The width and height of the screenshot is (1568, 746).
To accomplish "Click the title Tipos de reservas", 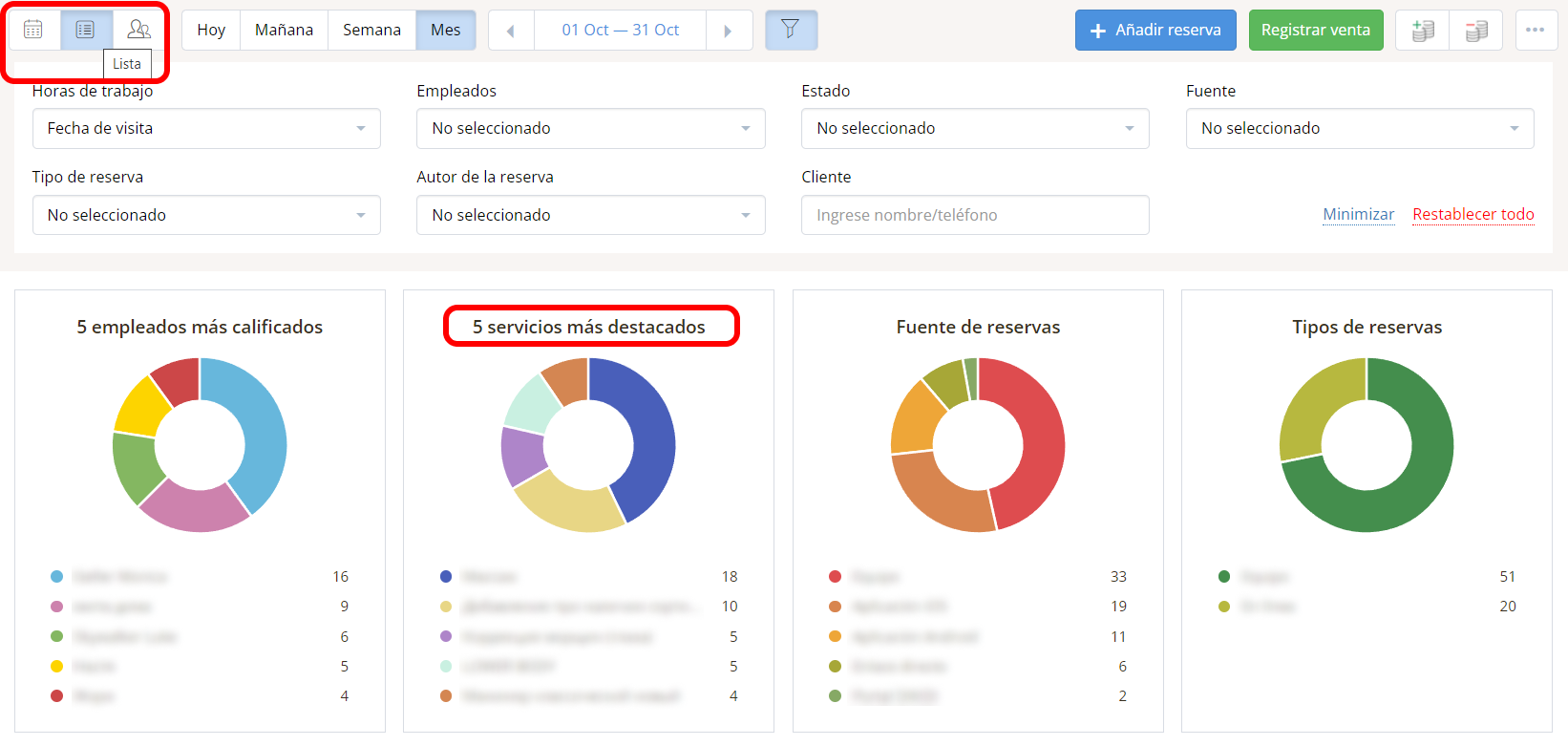I will [1367, 327].
